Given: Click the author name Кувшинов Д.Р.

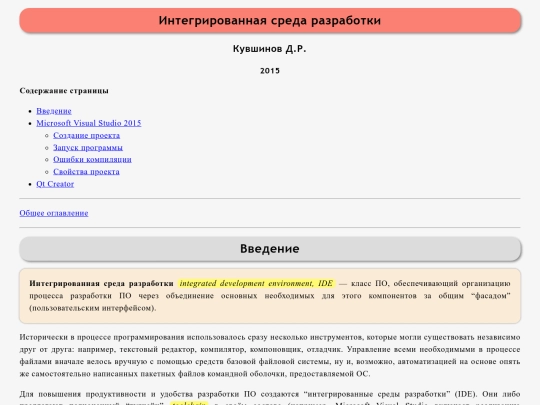Looking at the screenshot, I should point(270,49).
